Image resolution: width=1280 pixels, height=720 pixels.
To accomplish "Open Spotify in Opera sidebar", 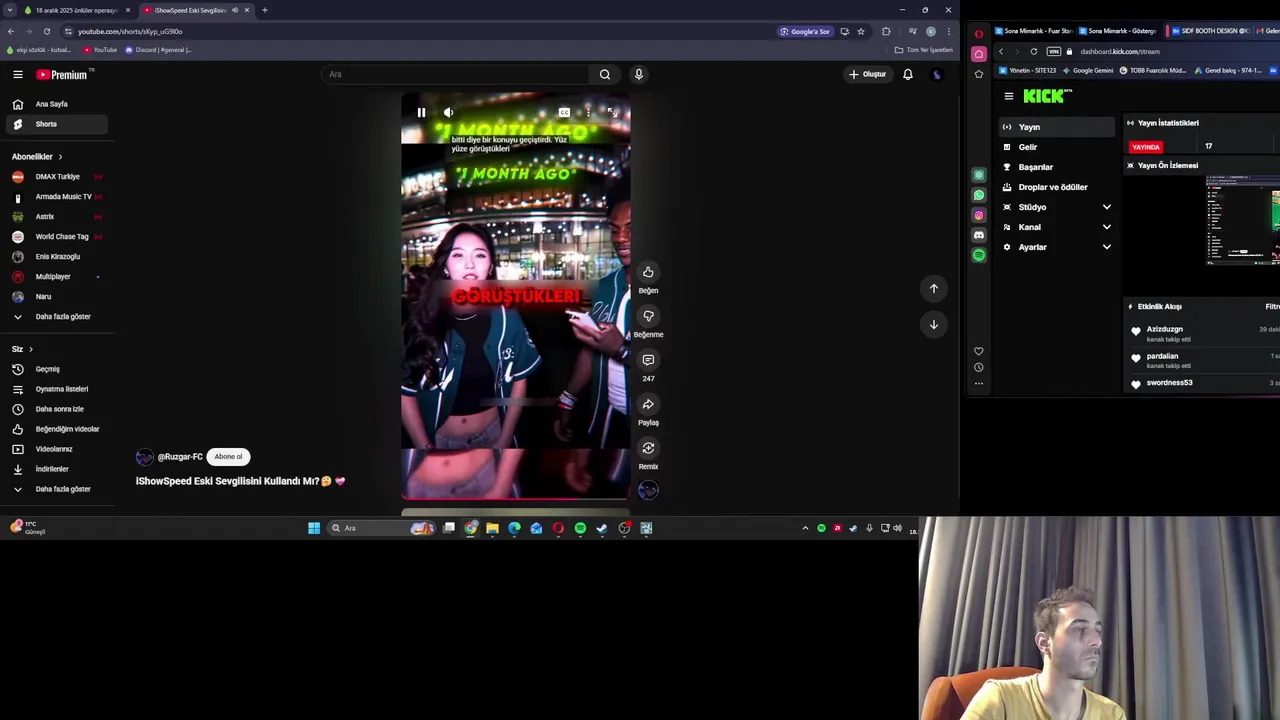I will (x=979, y=255).
